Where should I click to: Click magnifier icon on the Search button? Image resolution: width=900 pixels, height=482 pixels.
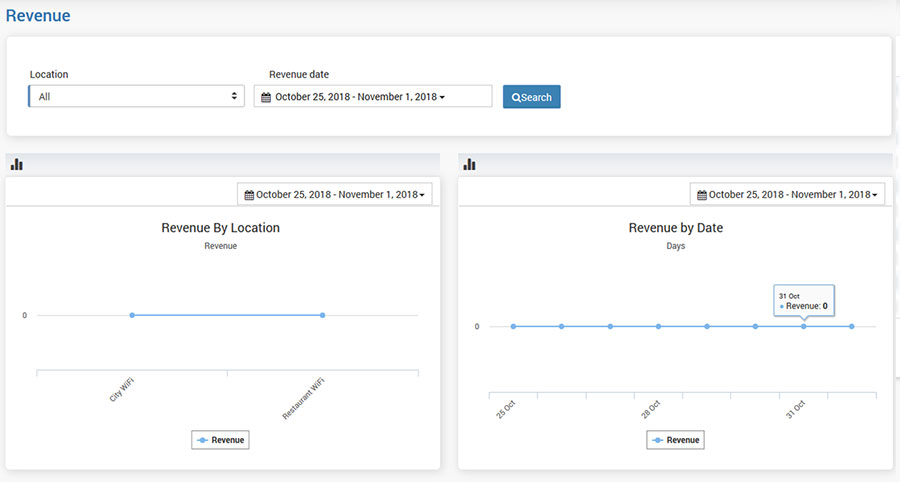click(x=516, y=98)
